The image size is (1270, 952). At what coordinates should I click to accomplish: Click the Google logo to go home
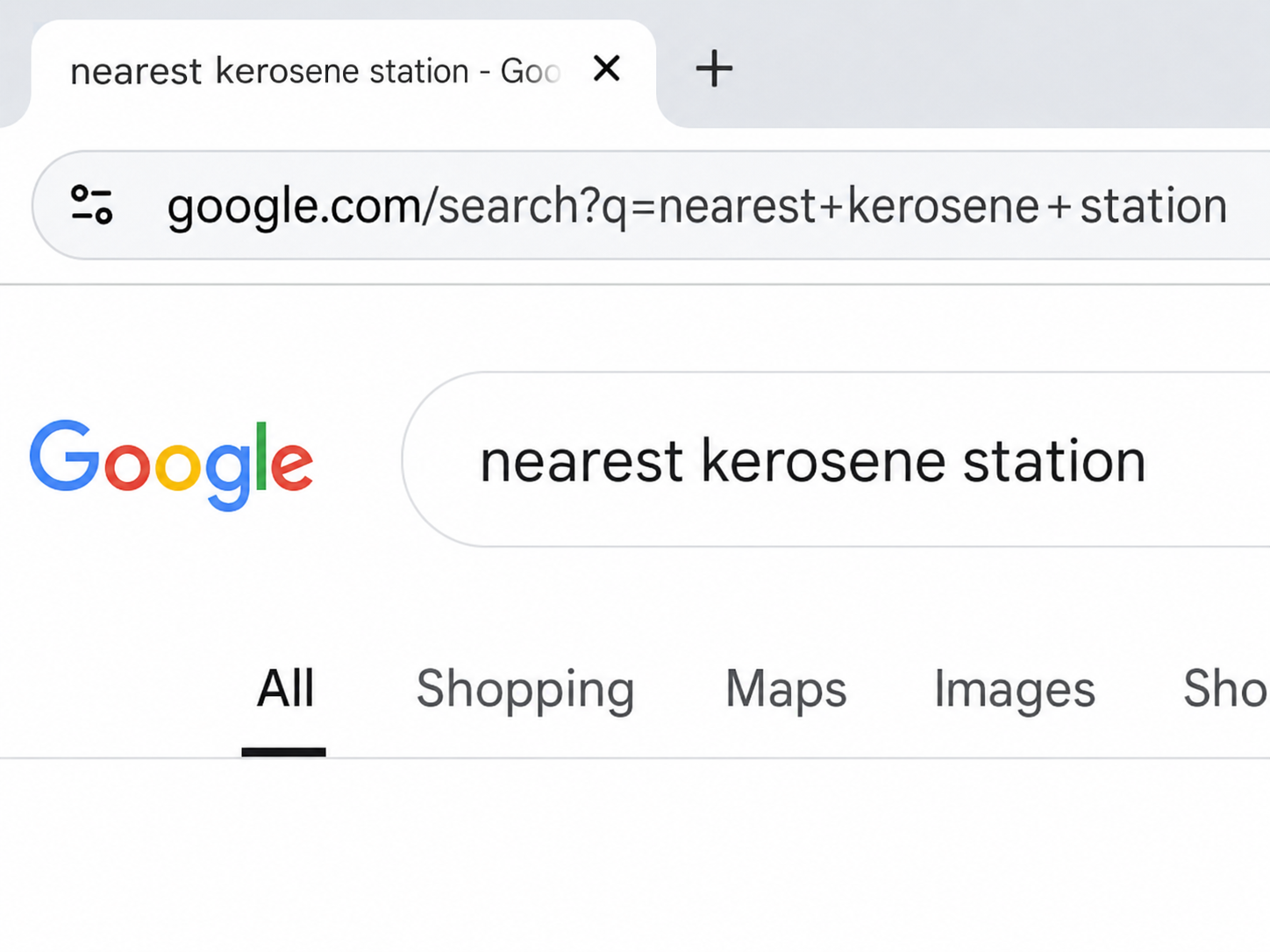pos(171,464)
